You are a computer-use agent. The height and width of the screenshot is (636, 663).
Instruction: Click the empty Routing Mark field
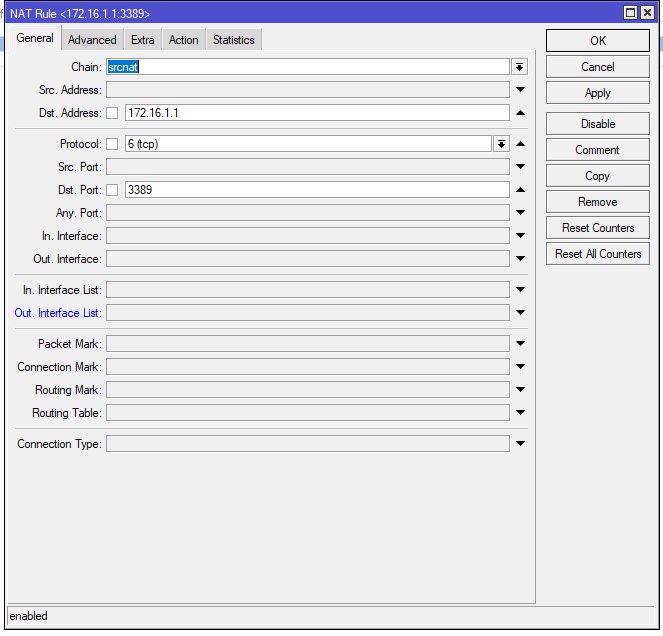[308, 389]
